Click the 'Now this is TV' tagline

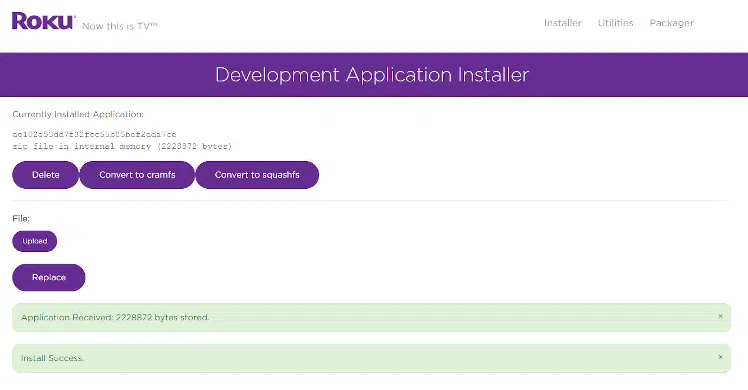pos(119,26)
